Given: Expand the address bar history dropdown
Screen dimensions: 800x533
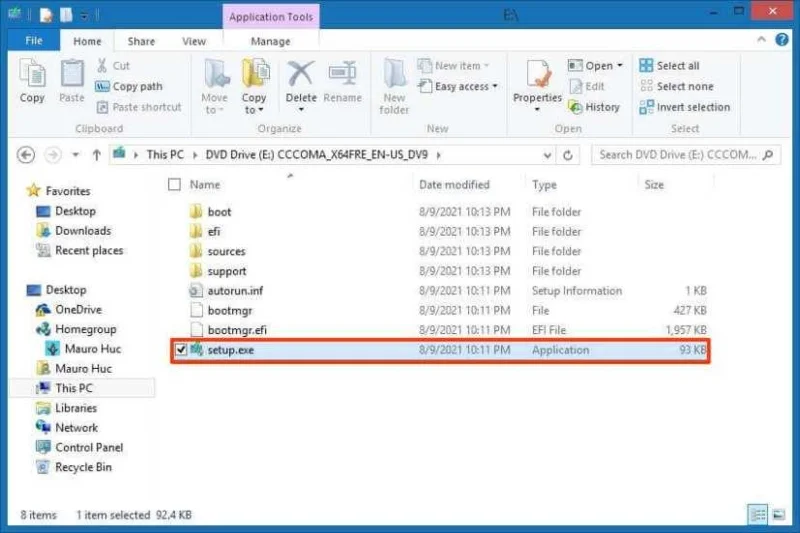Looking at the screenshot, I should click(547, 155).
